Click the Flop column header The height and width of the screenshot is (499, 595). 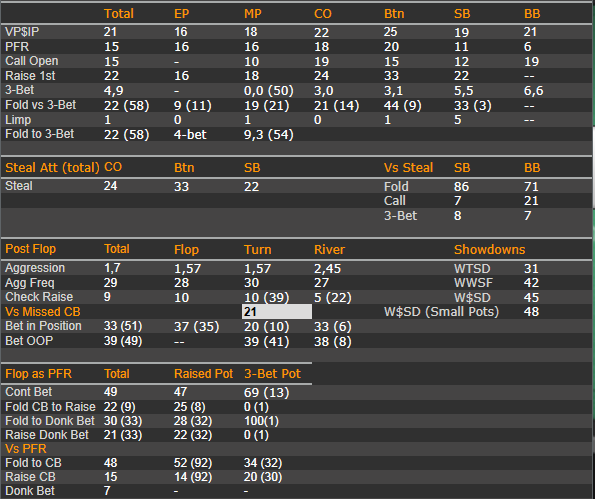pos(186,250)
